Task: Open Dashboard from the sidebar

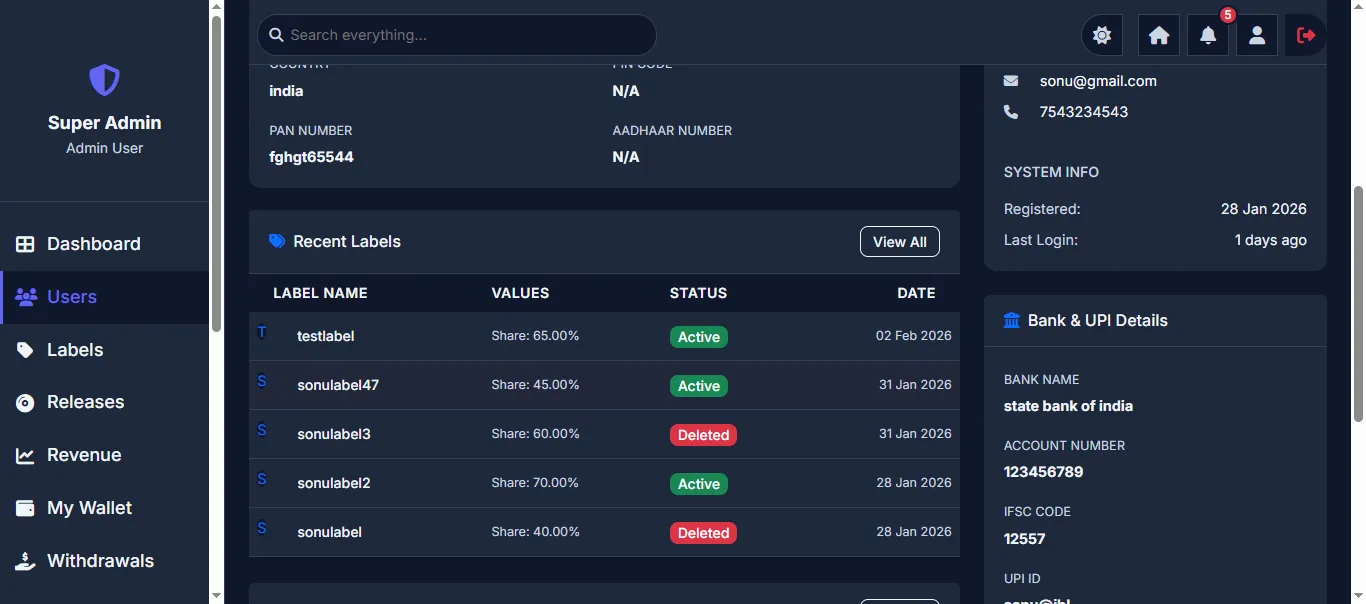Action: 104,244
